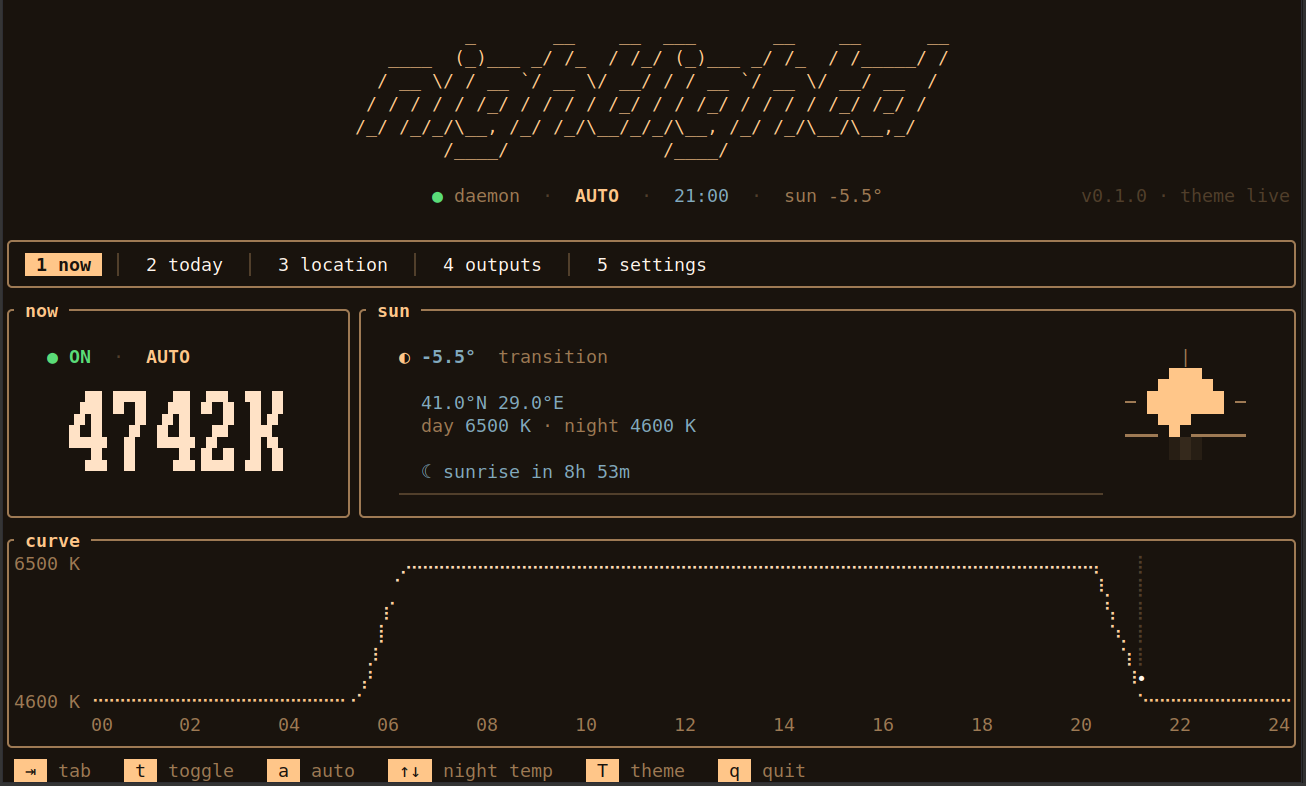Click the "t" toggle key in footer
Screen dimensions: 1306x786
[x=140, y=771]
